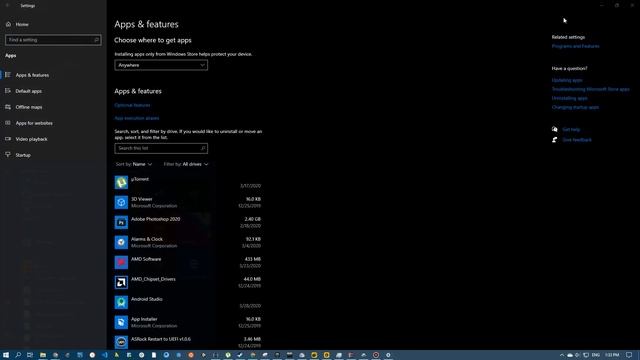Click the 2.40 GB size of Photoshop
Image resolution: width=640 pixels, height=360 pixels.
[253, 219]
